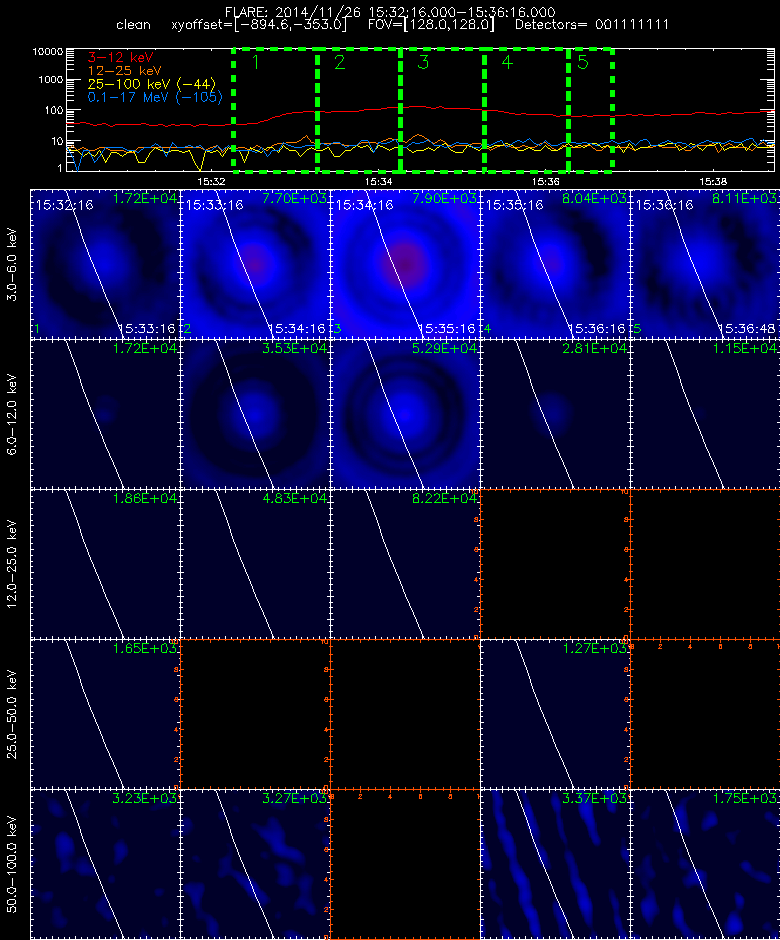Viewport: 780px width, 940px height.
Task: Click the Detectors= 001111111 text
Action: pos(592,25)
